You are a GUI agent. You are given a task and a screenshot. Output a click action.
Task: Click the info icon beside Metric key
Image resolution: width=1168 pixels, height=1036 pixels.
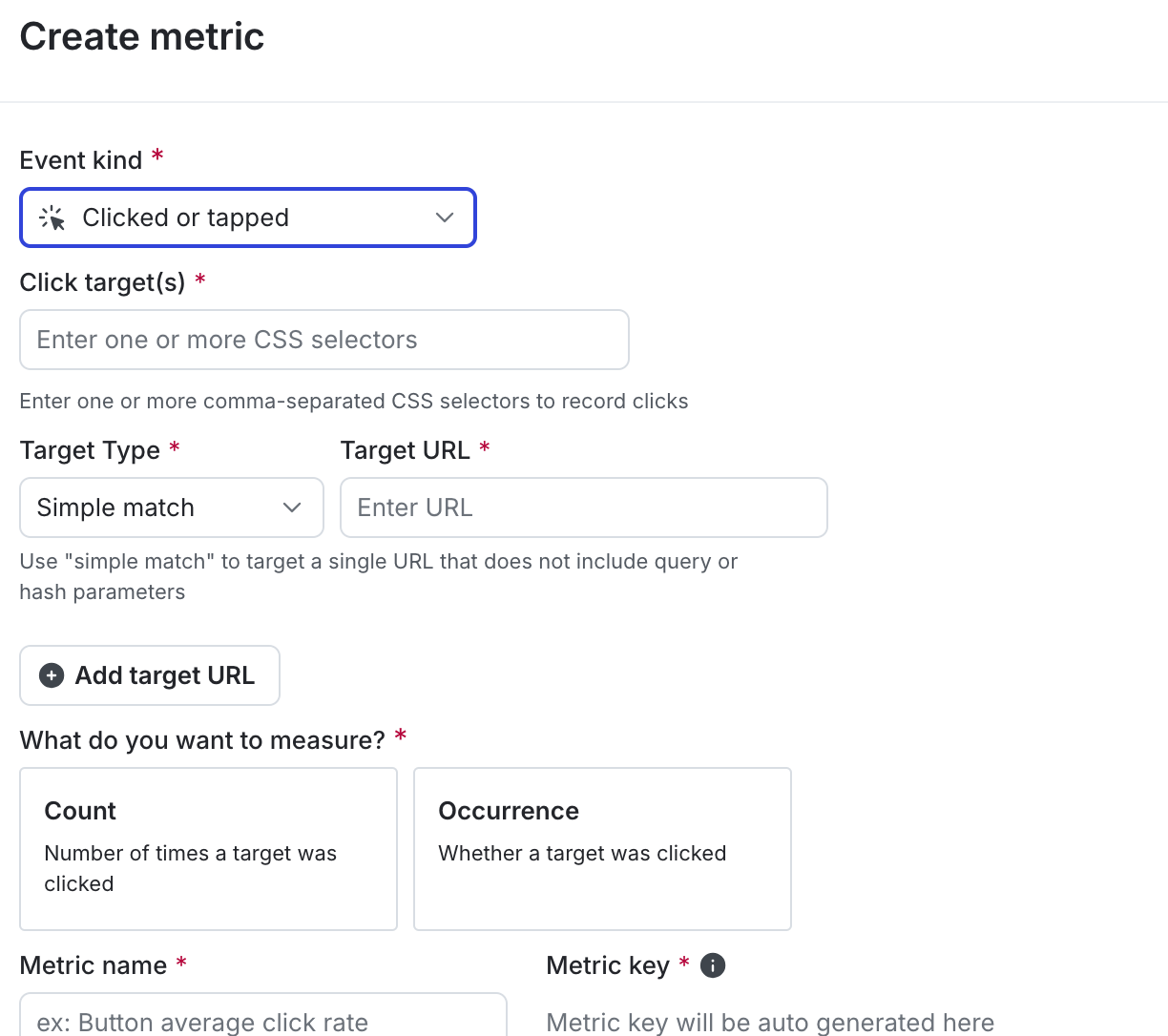712,965
